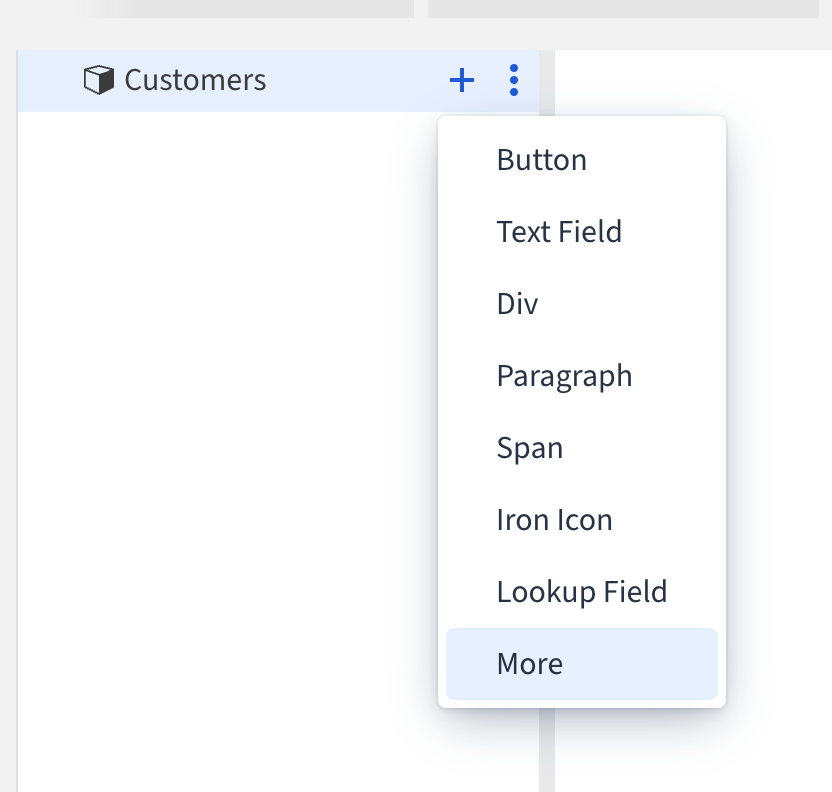The image size is (832, 792).
Task: Choose "Button" from the insert menu
Action: (x=541, y=159)
